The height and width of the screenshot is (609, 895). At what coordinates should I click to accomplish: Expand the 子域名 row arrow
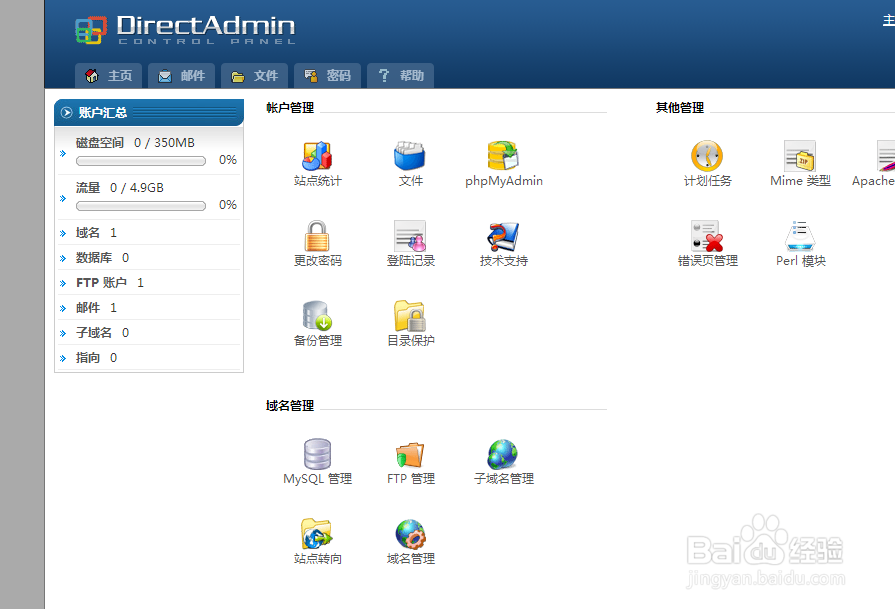(63, 333)
